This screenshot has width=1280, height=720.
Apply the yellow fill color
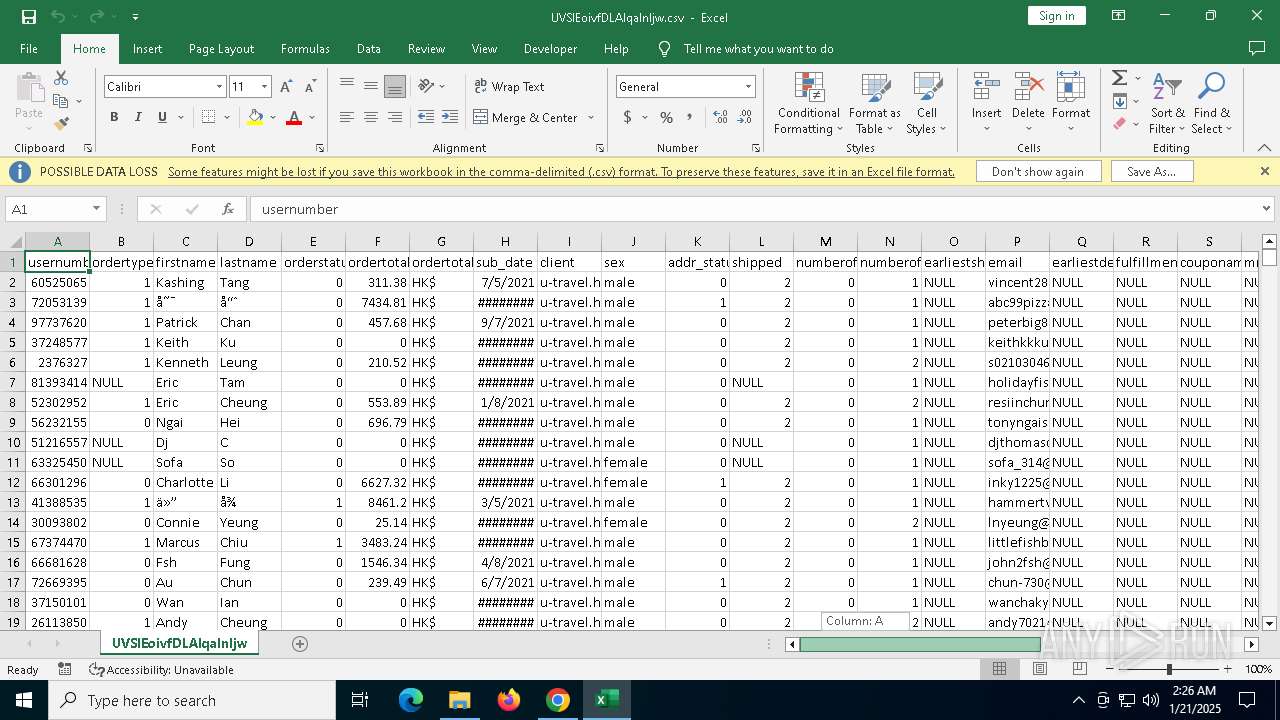pos(255,117)
